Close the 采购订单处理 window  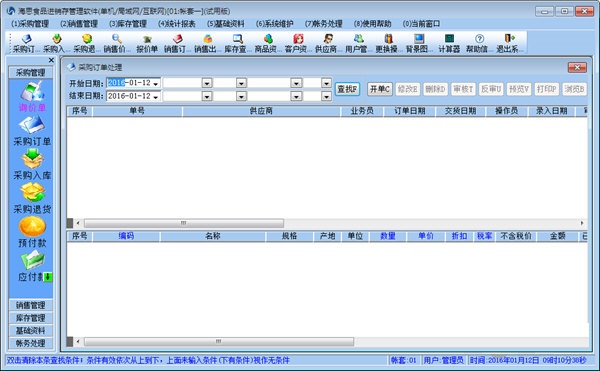click(577, 68)
